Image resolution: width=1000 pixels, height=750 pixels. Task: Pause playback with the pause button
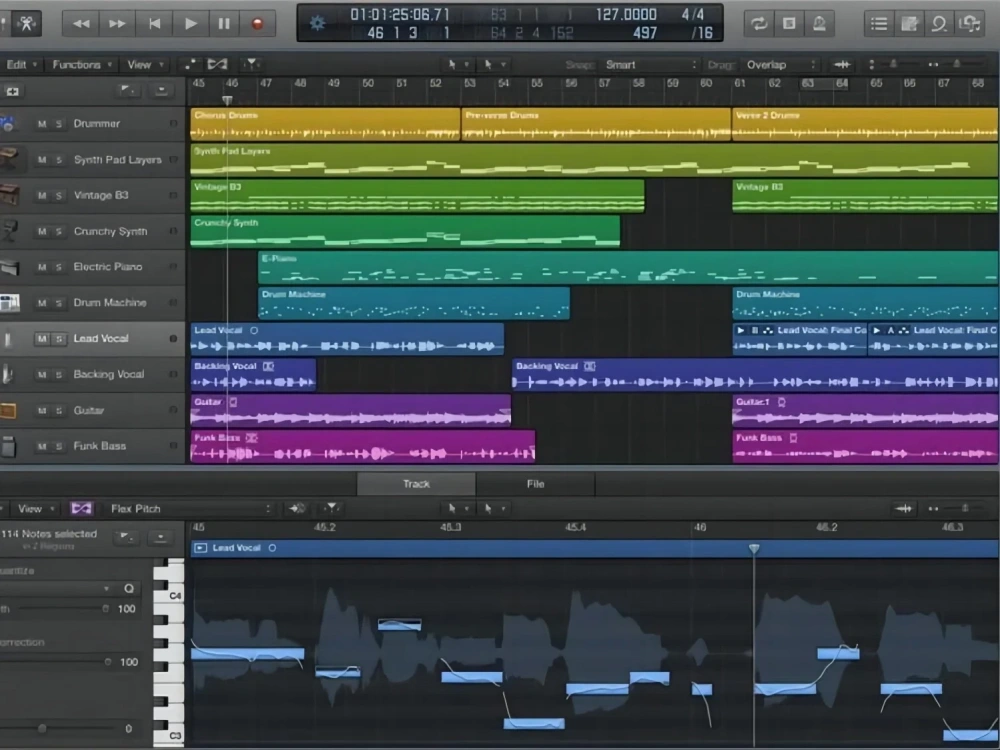point(224,24)
